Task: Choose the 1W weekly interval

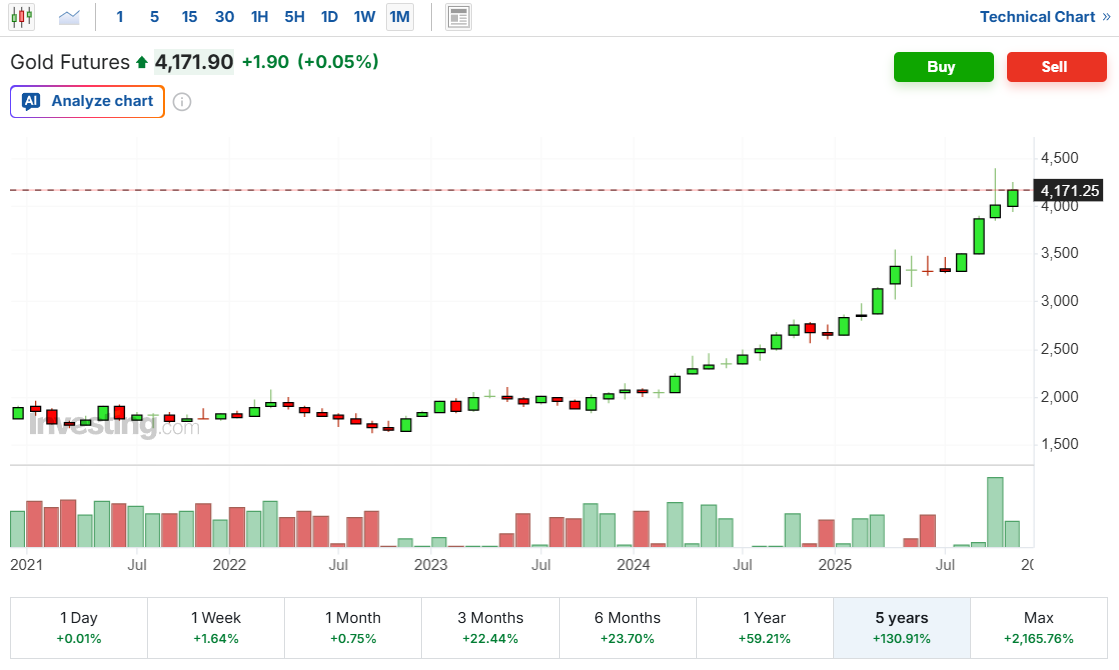Action: [364, 17]
